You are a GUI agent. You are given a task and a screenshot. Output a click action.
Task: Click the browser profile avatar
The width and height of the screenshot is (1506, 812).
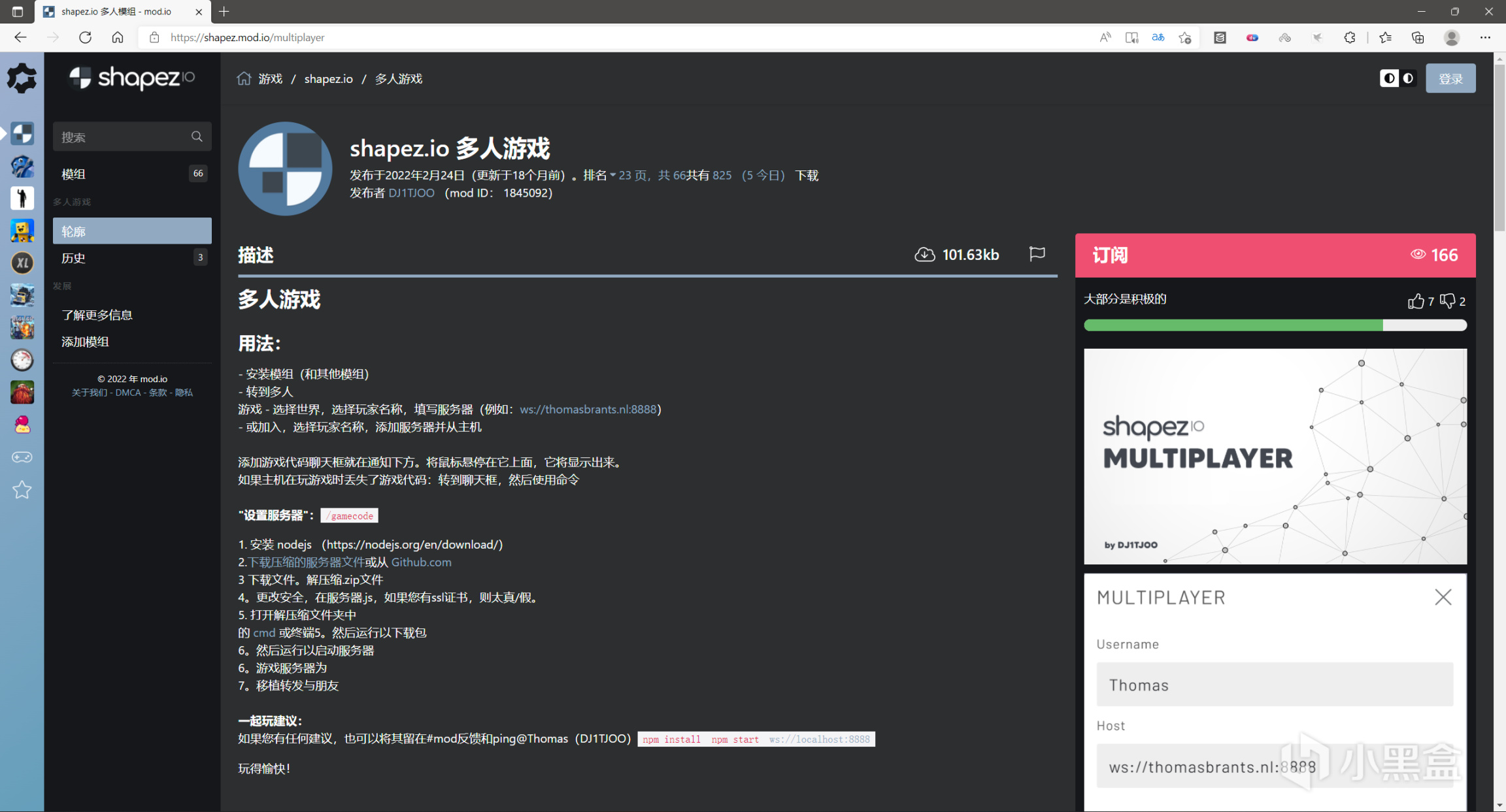click(x=1452, y=37)
